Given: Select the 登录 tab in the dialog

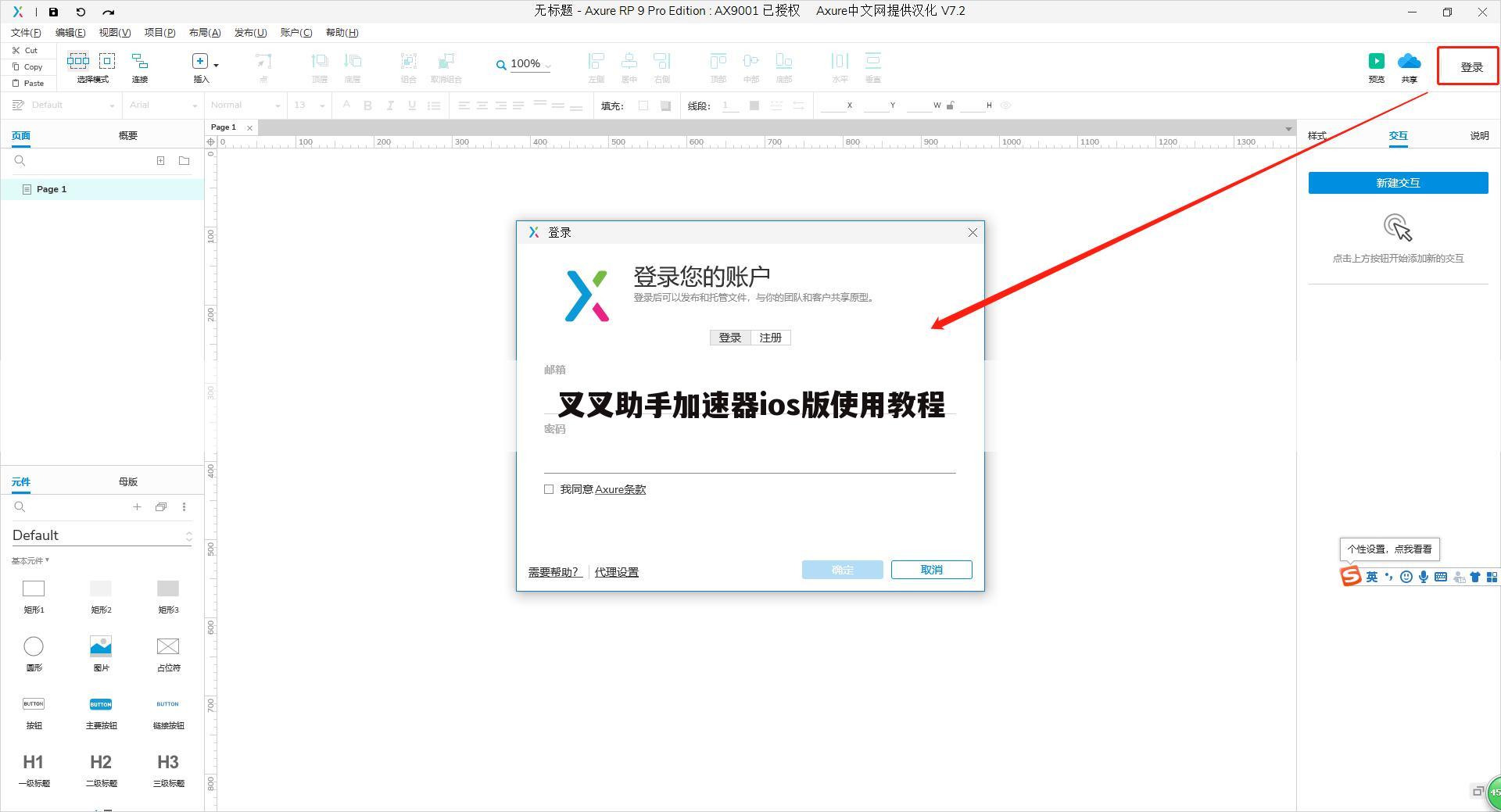Looking at the screenshot, I should pyautogui.click(x=729, y=337).
